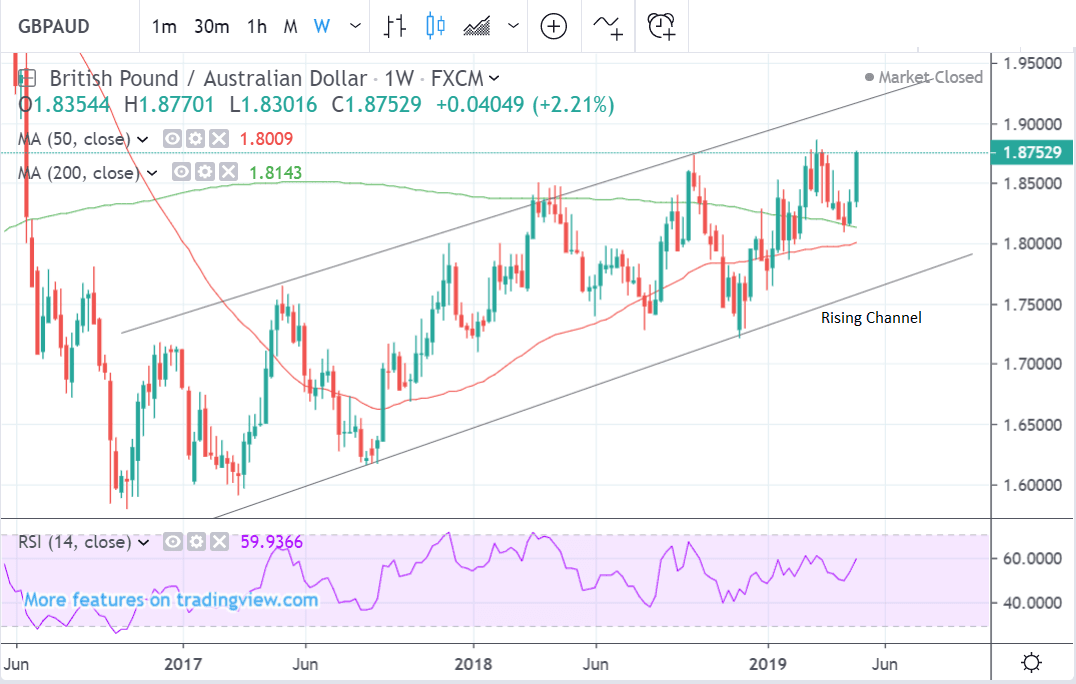
Task: Open 'More features on tradingview.com' link
Action: tap(171, 600)
